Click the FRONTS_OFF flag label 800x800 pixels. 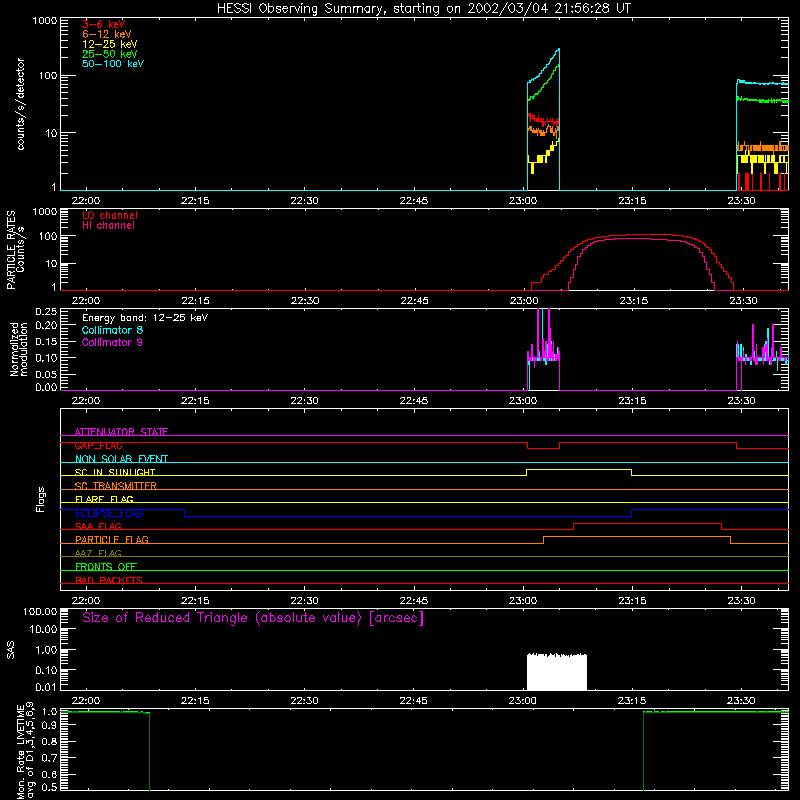[x=106, y=567]
